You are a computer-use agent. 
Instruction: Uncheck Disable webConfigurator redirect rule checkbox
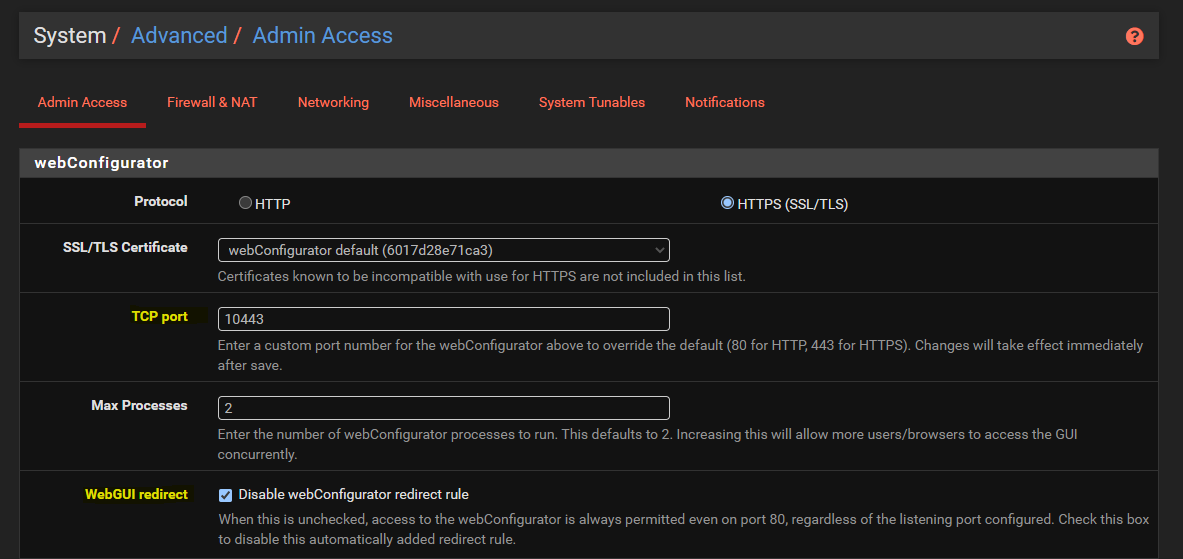tap(226, 495)
